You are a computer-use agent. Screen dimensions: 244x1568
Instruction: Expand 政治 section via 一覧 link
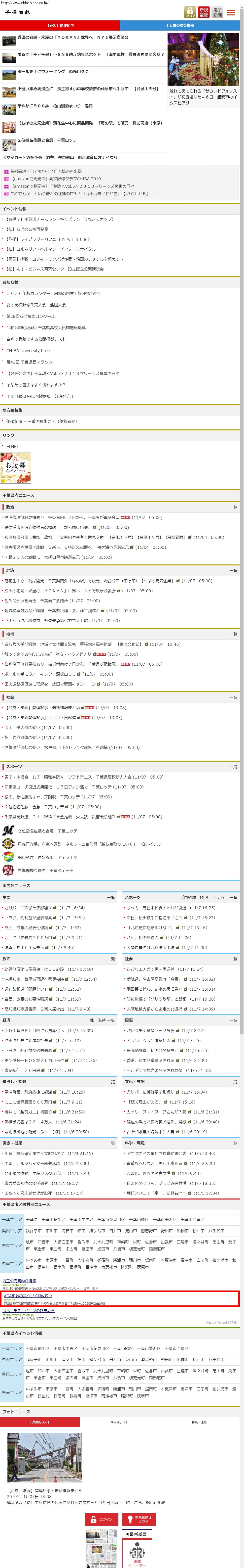(x=233, y=507)
